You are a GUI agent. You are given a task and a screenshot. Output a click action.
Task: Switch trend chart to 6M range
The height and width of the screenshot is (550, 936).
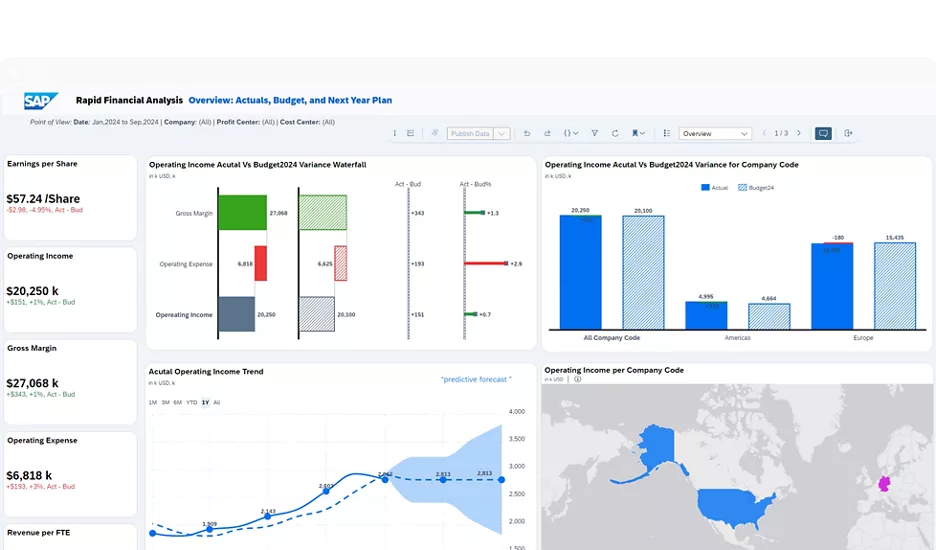(177, 402)
